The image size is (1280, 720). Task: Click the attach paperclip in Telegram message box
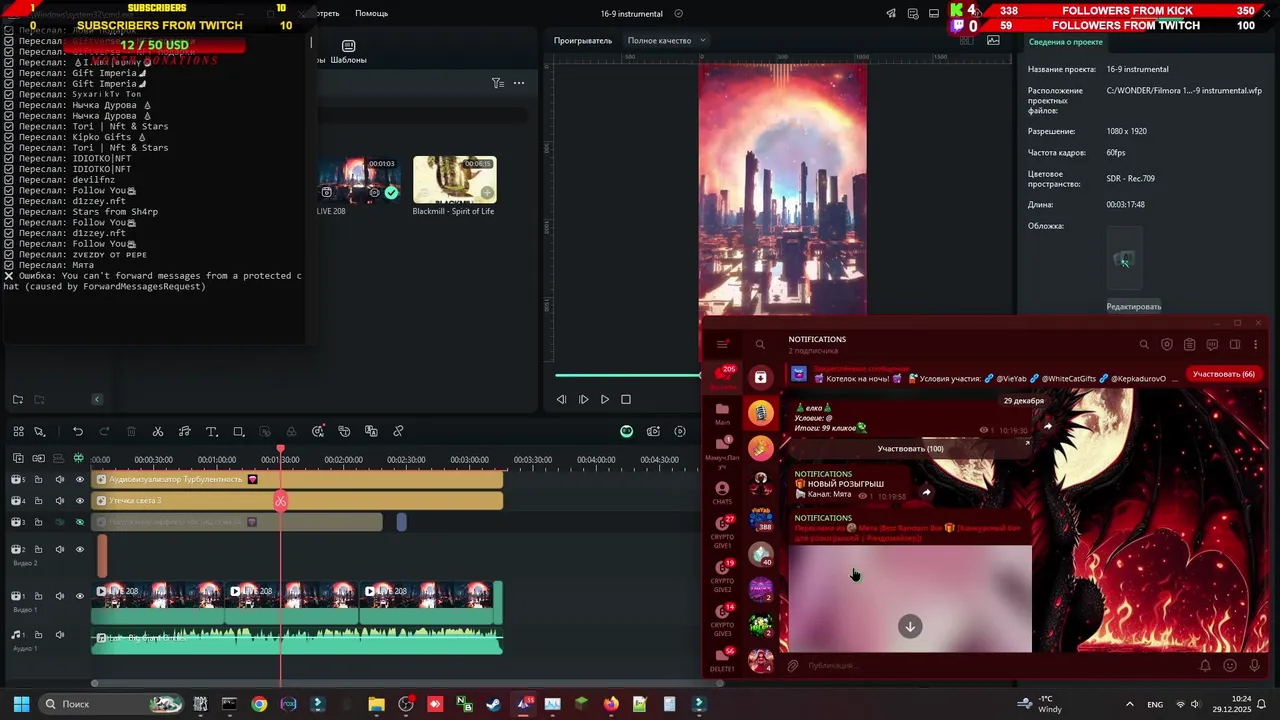click(x=793, y=665)
